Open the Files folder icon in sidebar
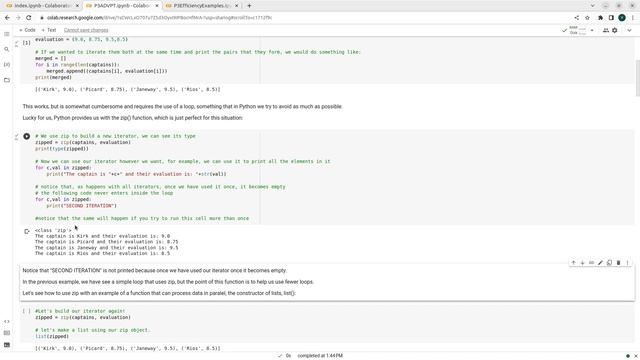The height and width of the screenshot is (360, 640). [7, 80]
